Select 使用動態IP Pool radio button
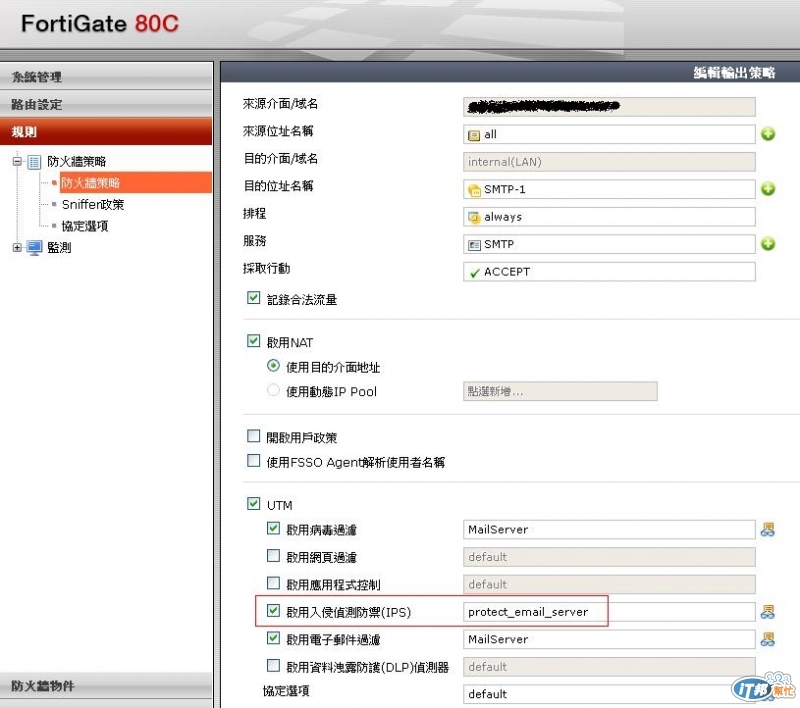Screen dimensions: 800x708 [x=273, y=390]
